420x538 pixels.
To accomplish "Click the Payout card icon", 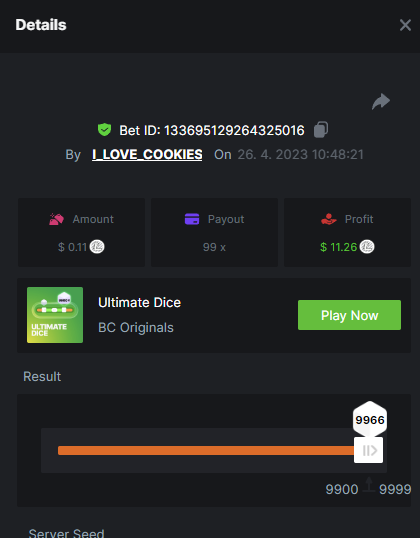I will (192, 219).
